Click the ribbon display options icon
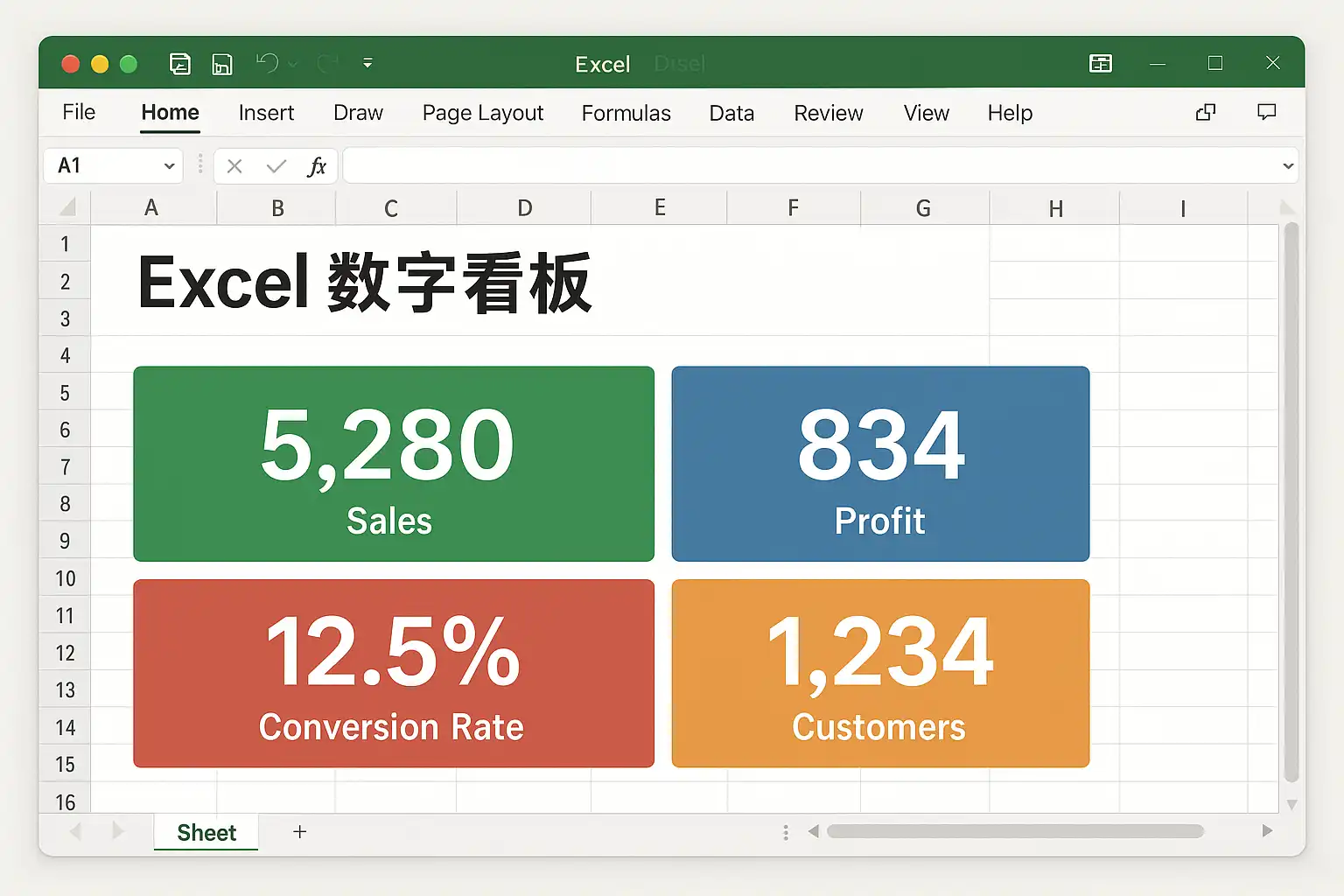 pos(1101,63)
